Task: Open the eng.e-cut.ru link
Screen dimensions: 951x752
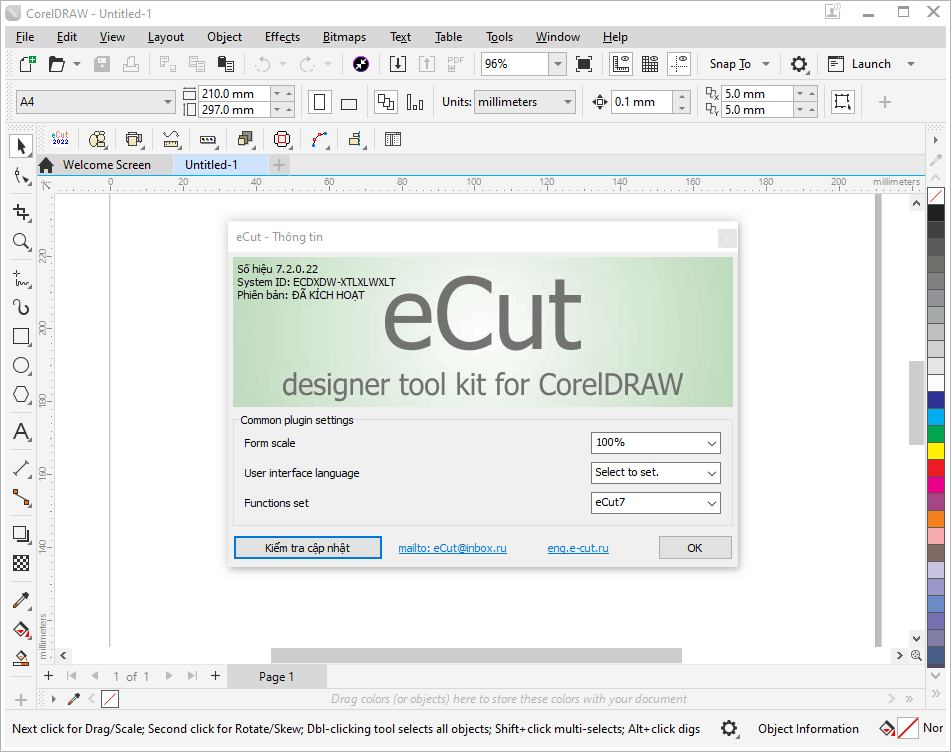Action: [578, 547]
